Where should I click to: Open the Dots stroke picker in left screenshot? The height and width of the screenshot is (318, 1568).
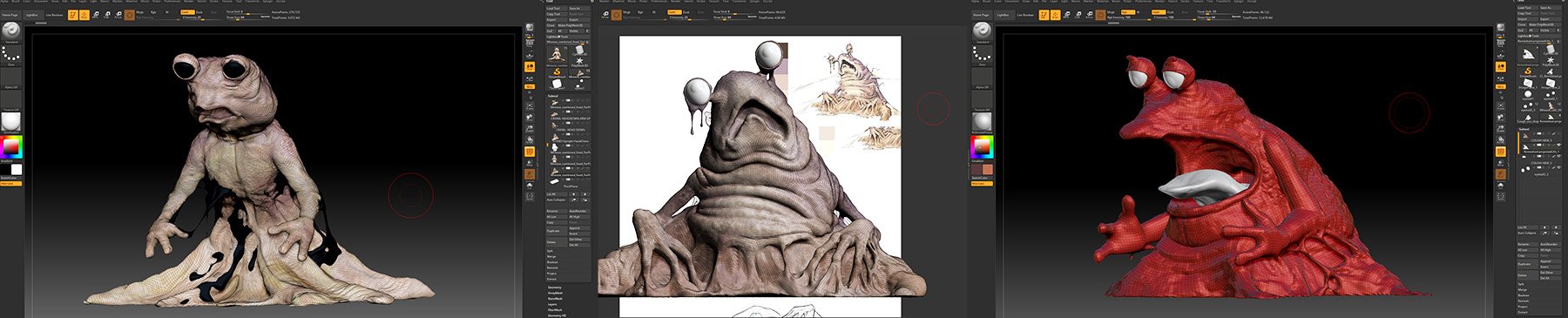pyautogui.click(x=11, y=54)
